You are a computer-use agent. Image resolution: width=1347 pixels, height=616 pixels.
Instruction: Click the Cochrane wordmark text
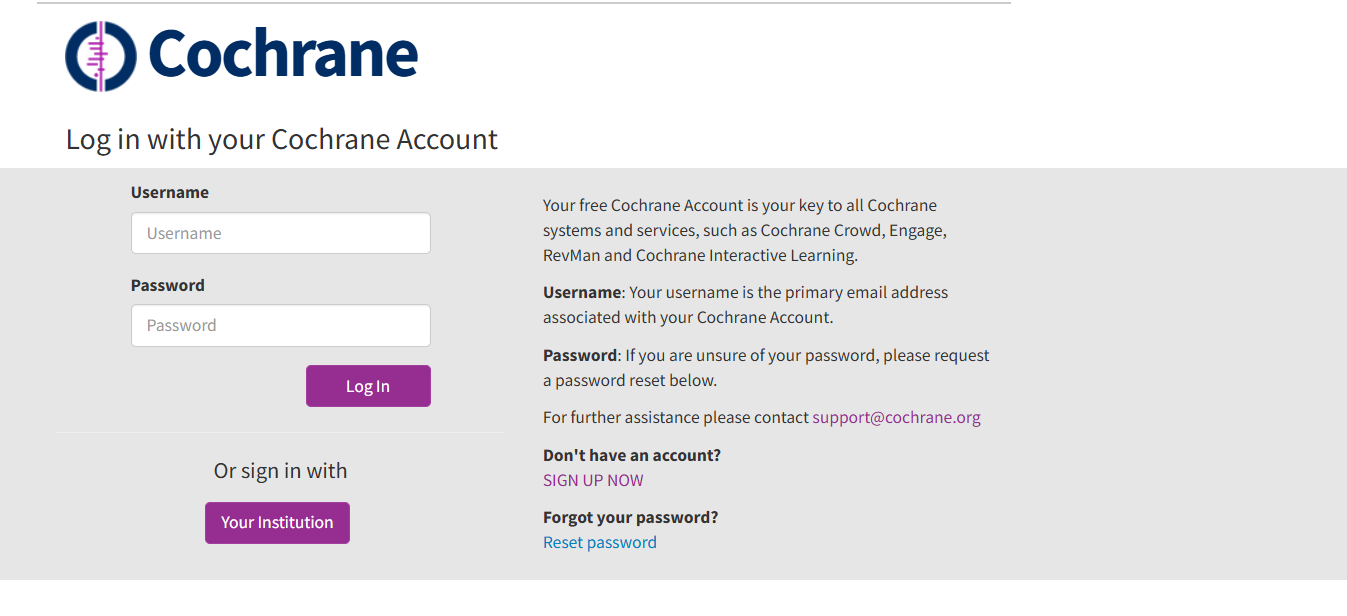pyautogui.click(x=283, y=55)
